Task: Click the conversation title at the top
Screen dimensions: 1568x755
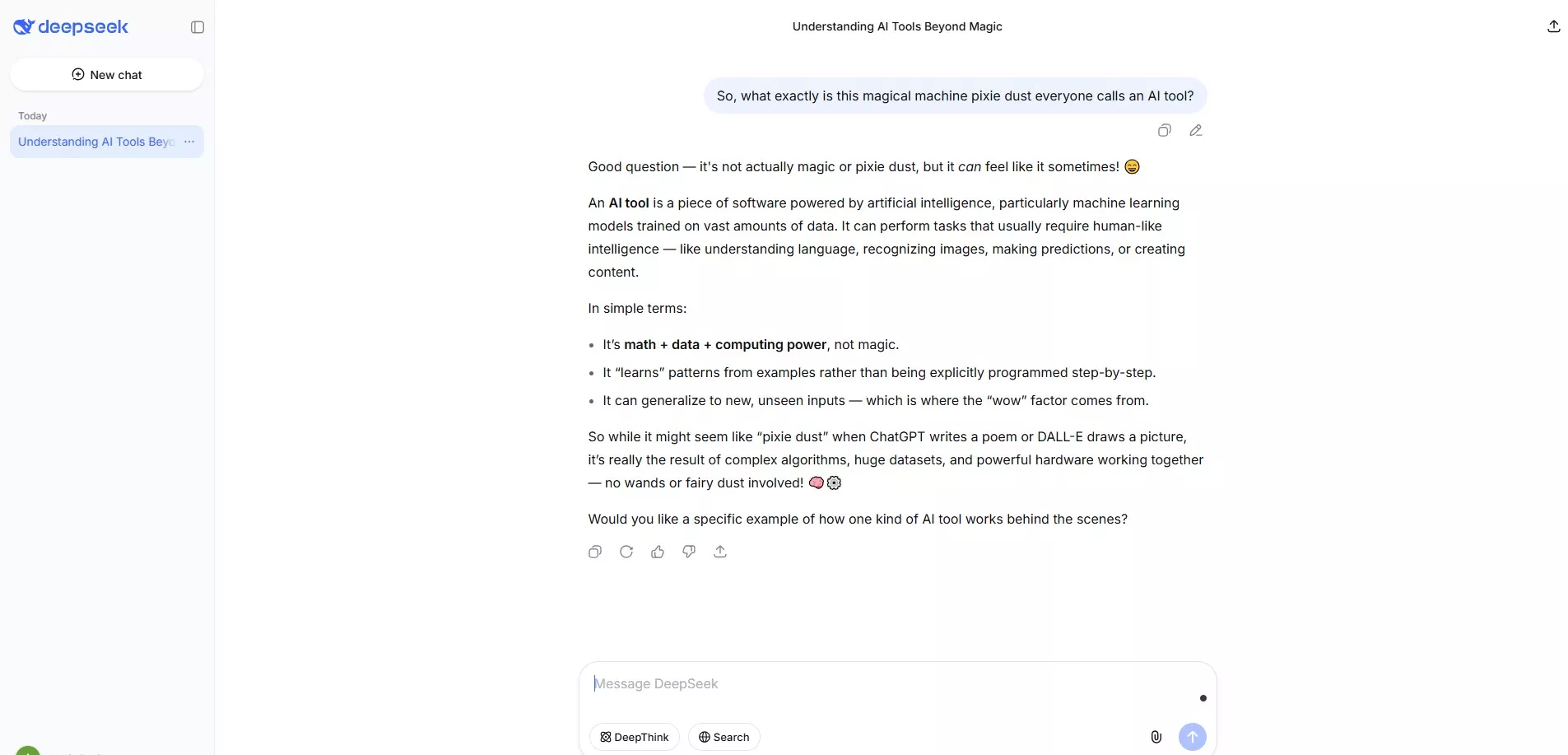Action: [x=897, y=26]
